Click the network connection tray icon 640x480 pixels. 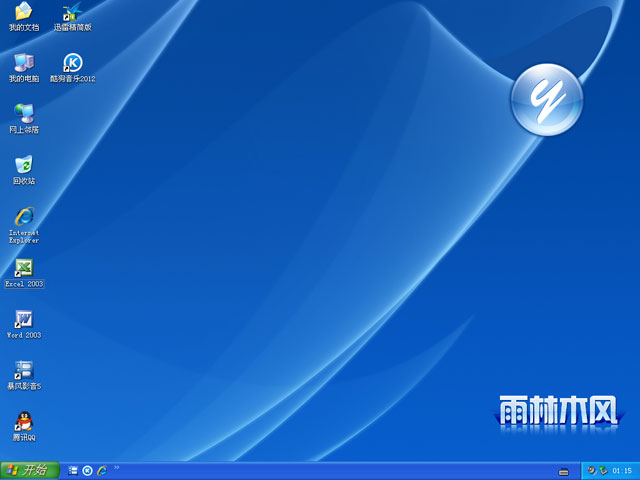coord(603,471)
